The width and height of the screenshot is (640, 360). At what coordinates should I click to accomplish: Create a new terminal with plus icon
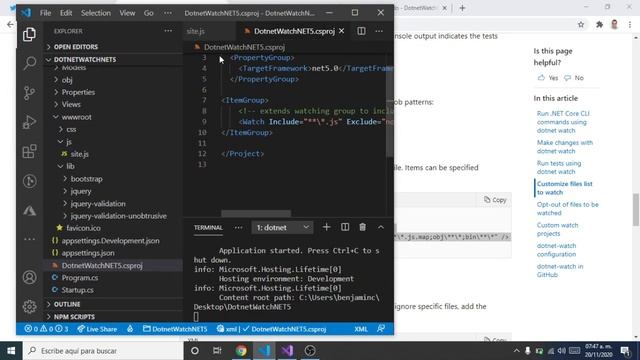pos(326,227)
